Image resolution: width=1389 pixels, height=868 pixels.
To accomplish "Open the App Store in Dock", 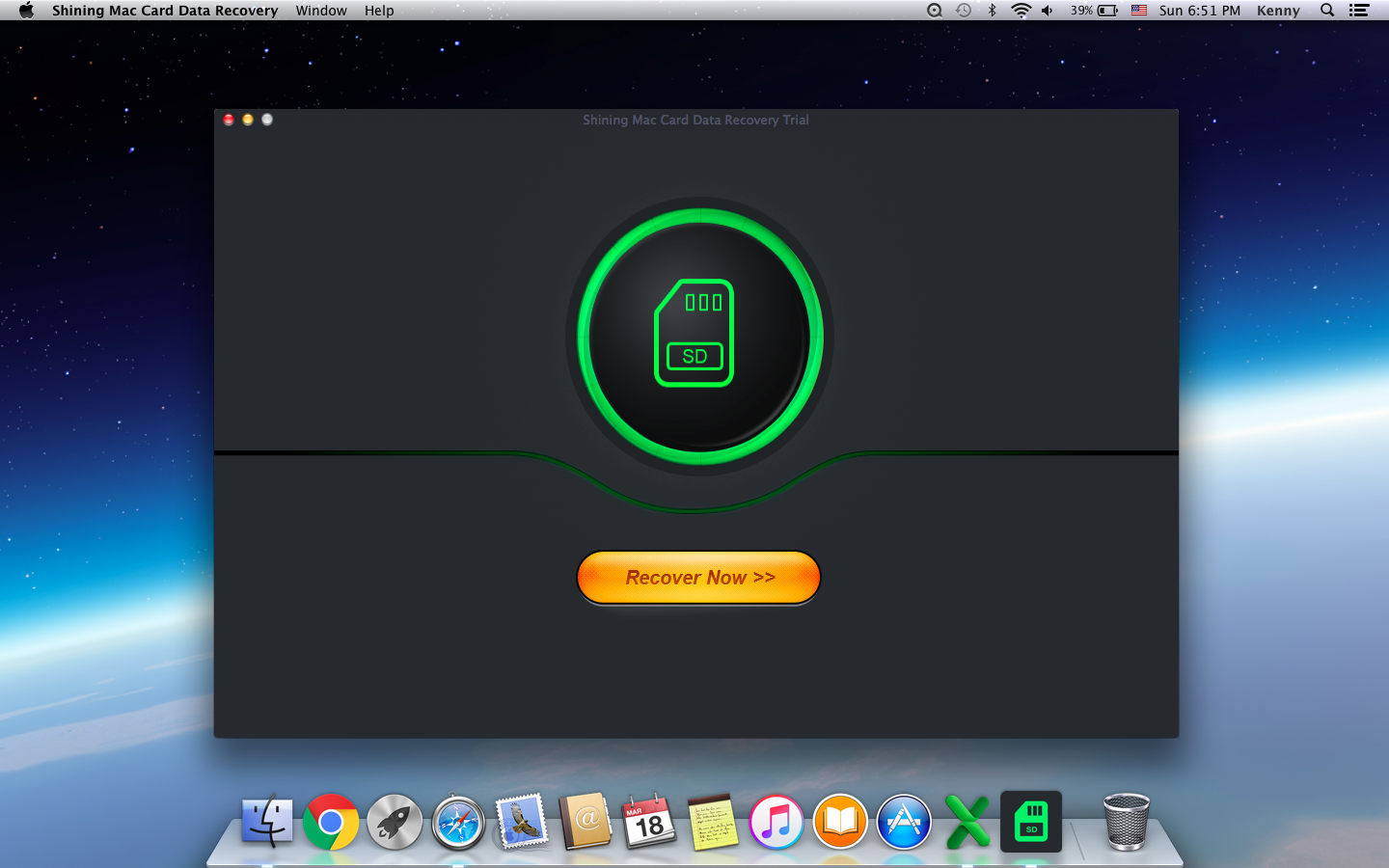I will (904, 822).
